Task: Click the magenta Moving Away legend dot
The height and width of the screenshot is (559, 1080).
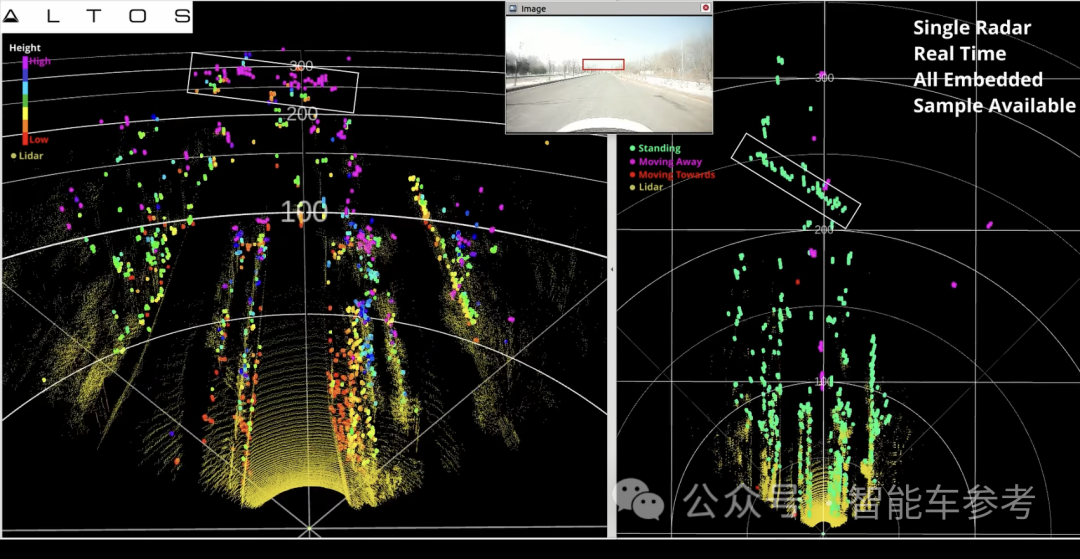Action: click(x=631, y=161)
